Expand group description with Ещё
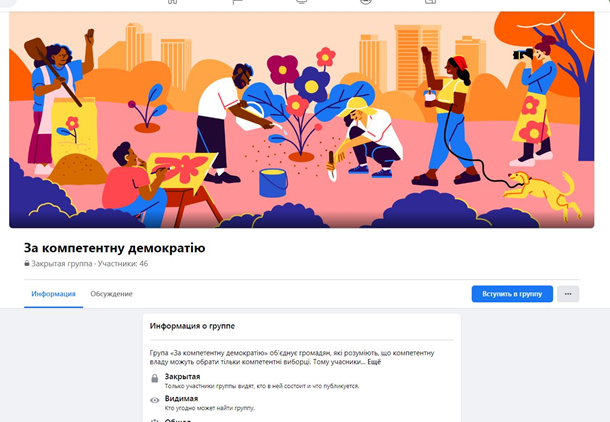Viewport: 610px width, 422px height. [x=374, y=362]
